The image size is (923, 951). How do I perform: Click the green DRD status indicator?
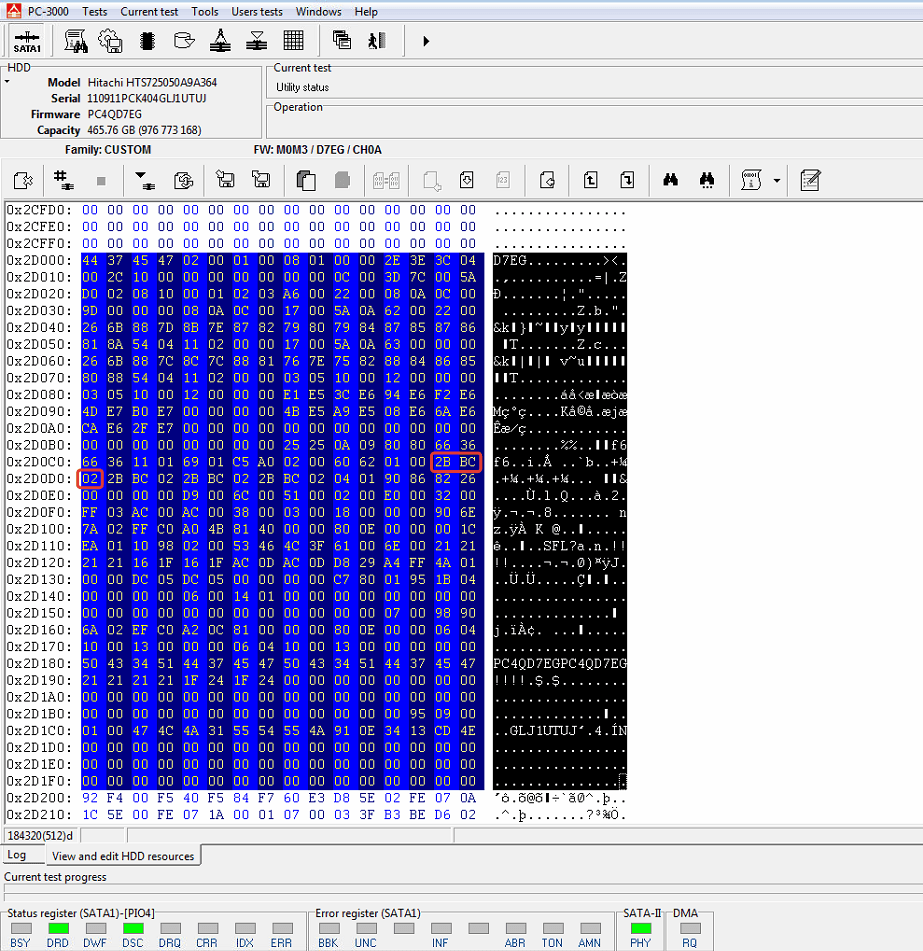coord(59,928)
